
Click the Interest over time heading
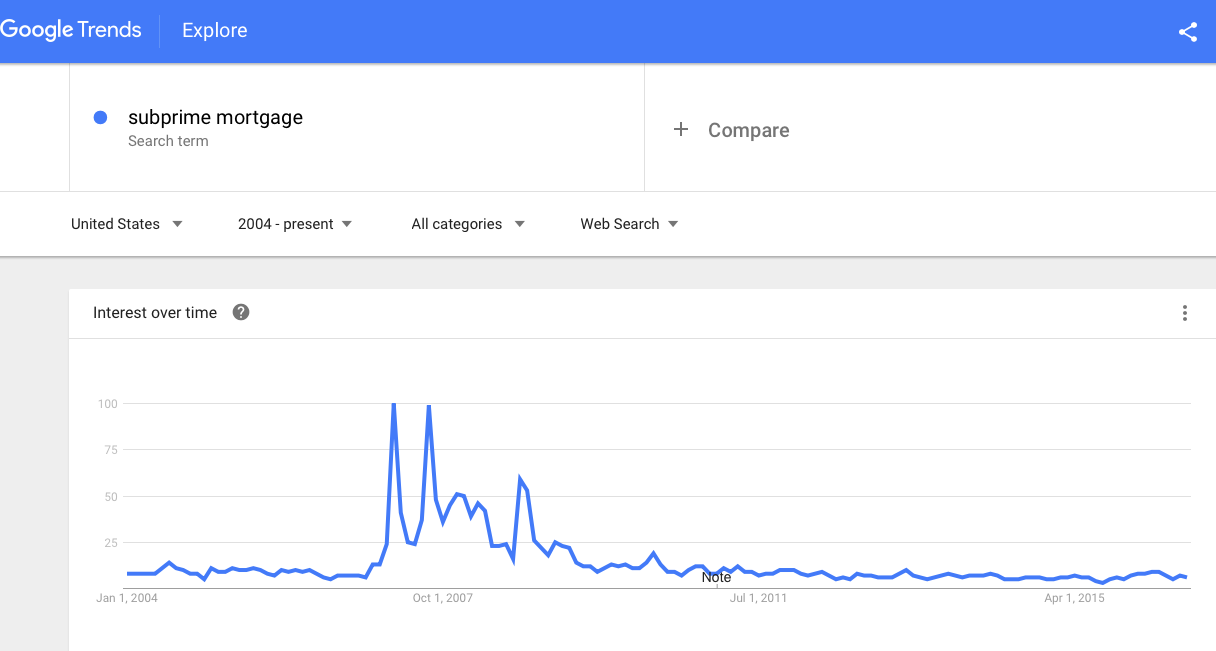click(155, 313)
